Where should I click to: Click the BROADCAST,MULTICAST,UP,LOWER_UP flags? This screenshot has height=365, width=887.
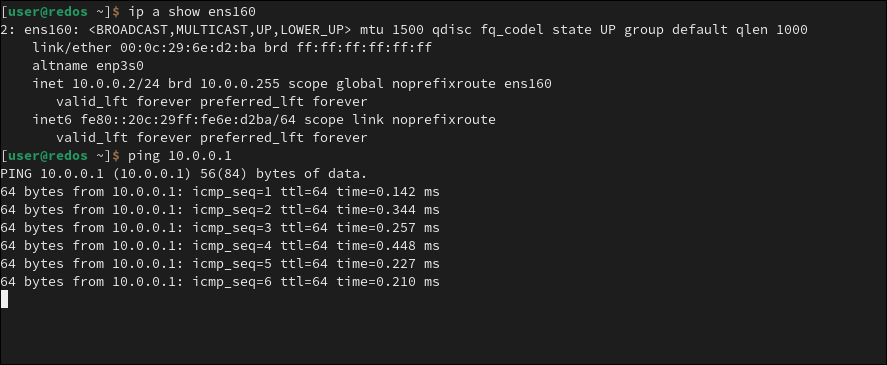(220, 29)
